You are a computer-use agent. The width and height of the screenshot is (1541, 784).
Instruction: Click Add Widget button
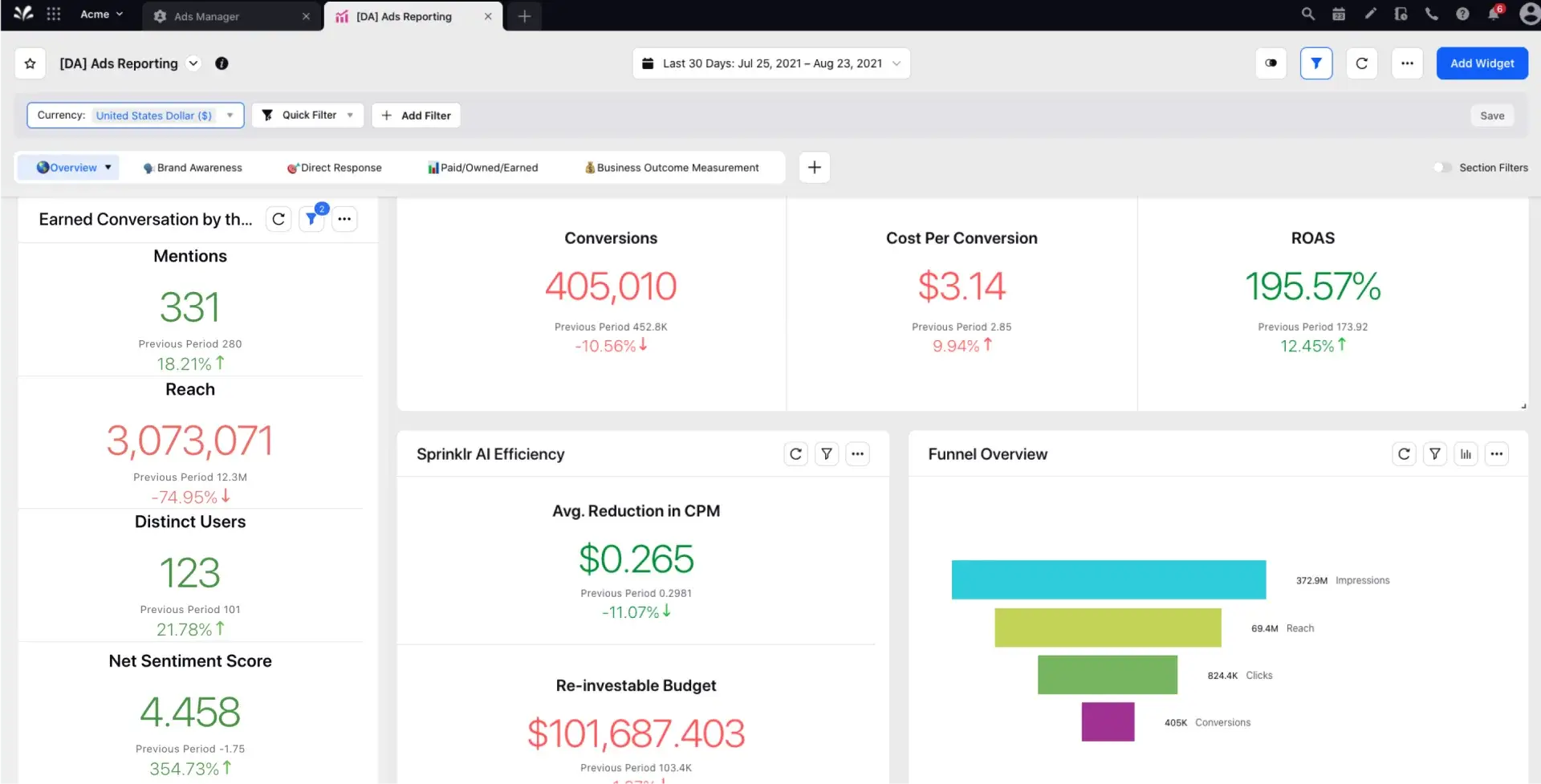1482,63
